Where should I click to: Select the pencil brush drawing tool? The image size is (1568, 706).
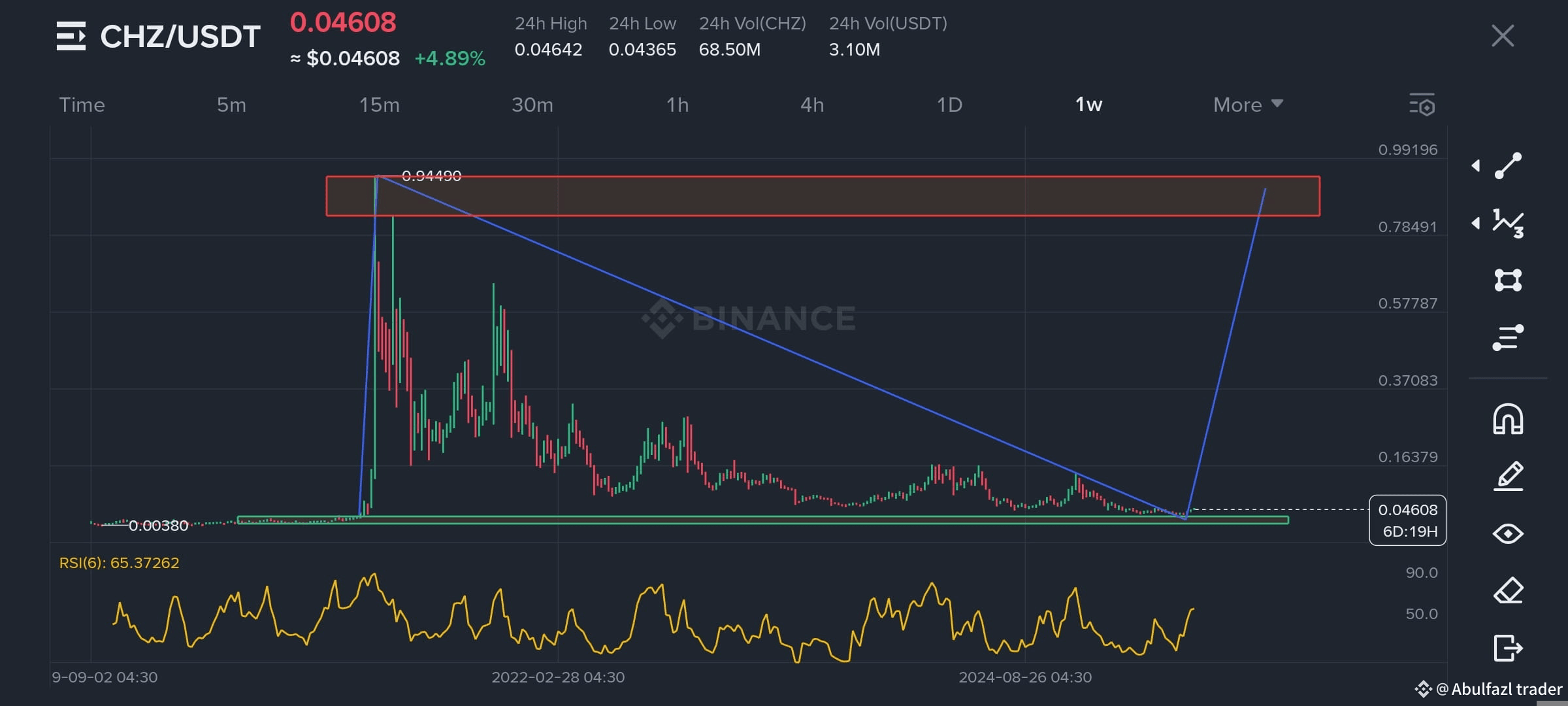pyautogui.click(x=1508, y=476)
